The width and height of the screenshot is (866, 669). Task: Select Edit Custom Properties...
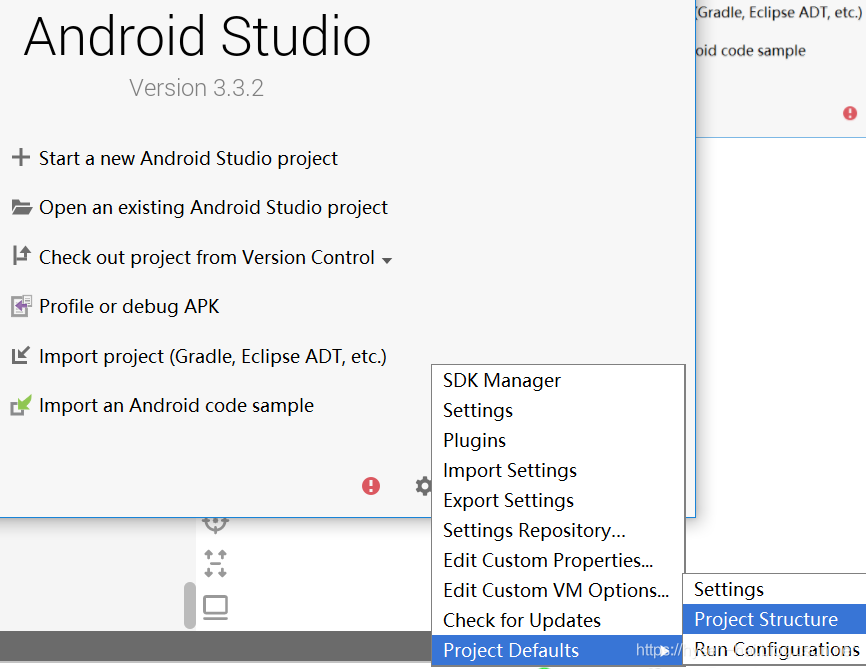click(558, 560)
